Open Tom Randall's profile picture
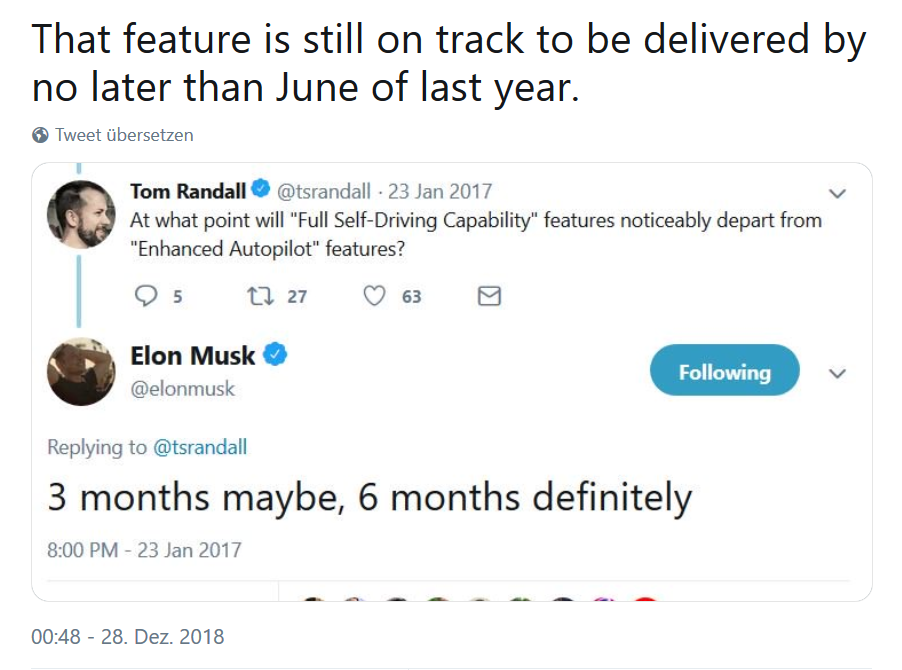The image size is (902, 670). tap(81, 213)
